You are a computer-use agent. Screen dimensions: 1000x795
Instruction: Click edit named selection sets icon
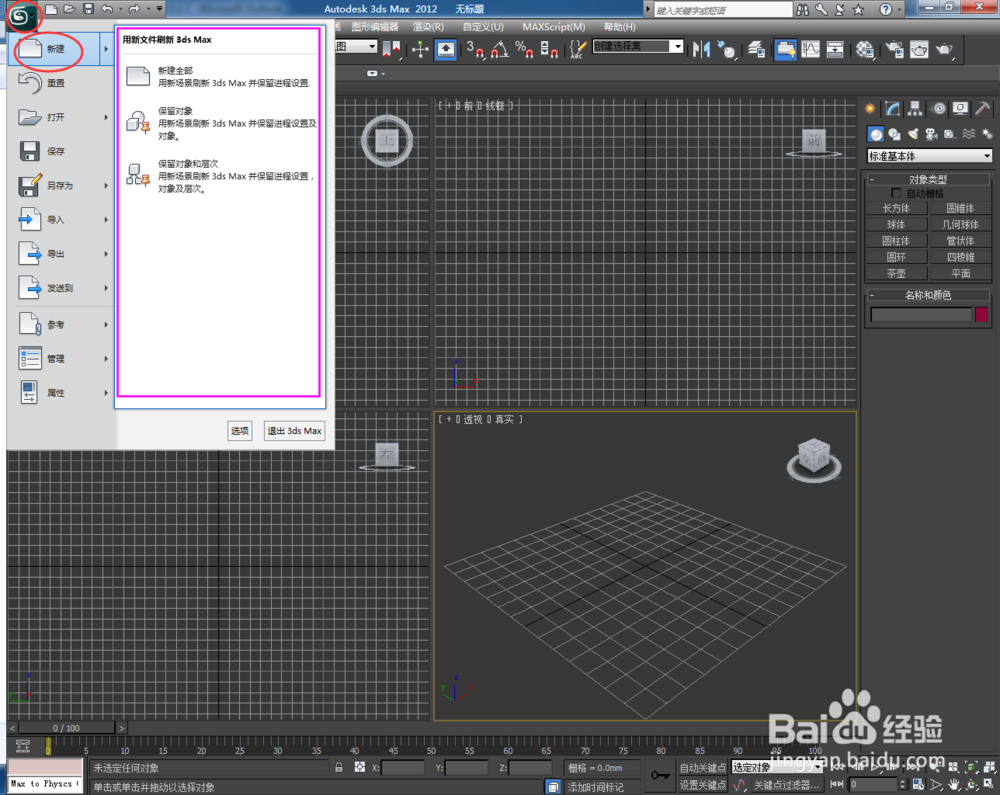point(577,49)
